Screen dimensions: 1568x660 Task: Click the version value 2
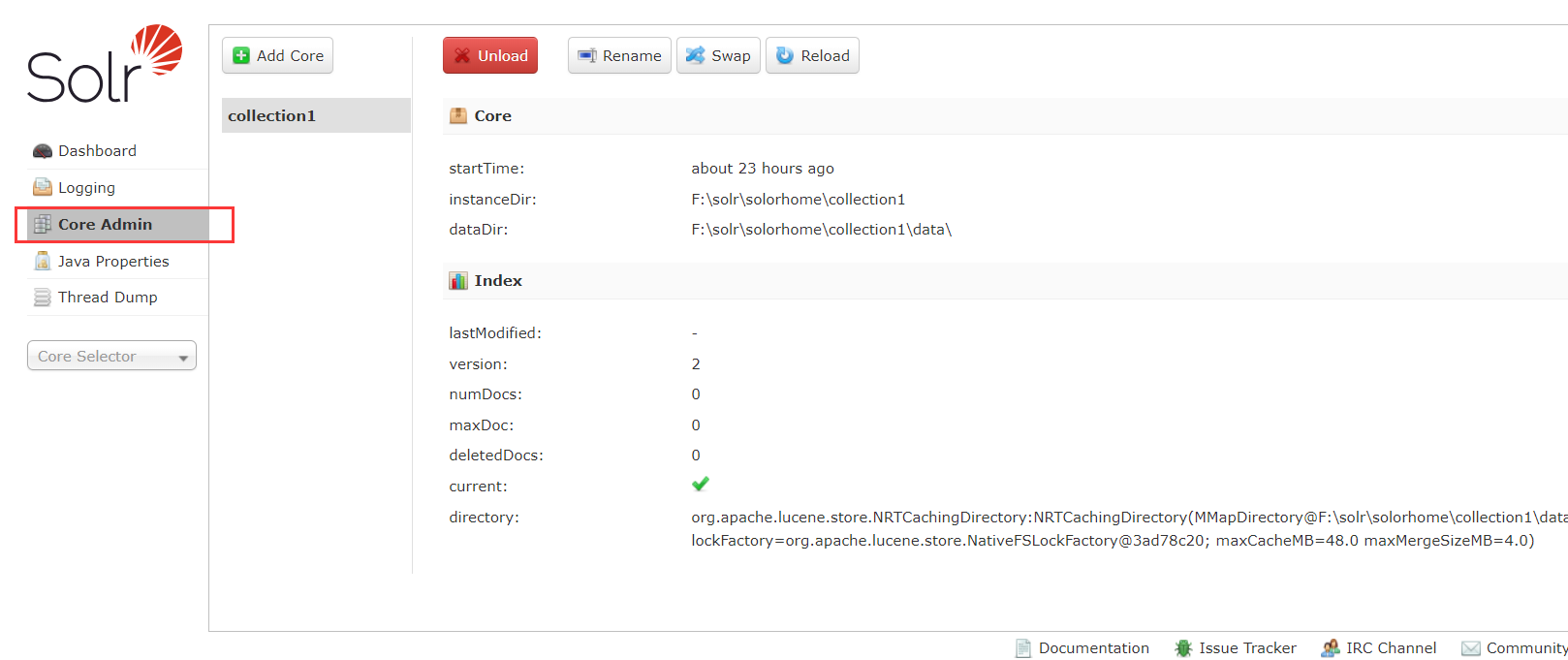pyautogui.click(x=696, y=364)
